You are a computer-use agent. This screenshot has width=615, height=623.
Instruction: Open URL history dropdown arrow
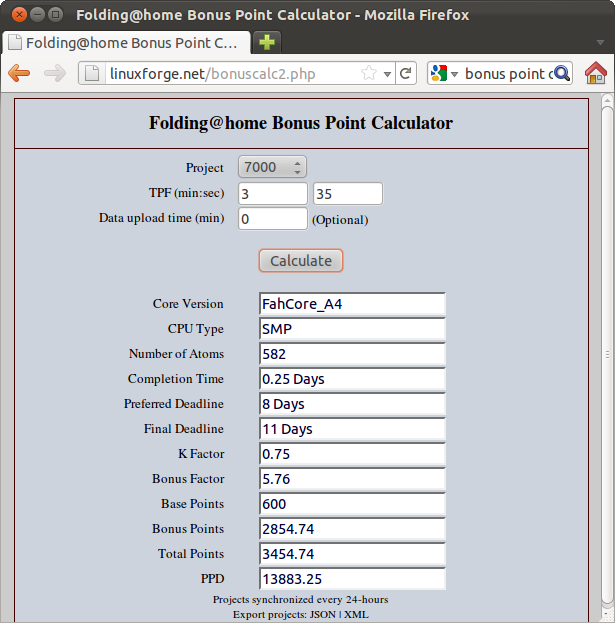click(x=387, y=74)
